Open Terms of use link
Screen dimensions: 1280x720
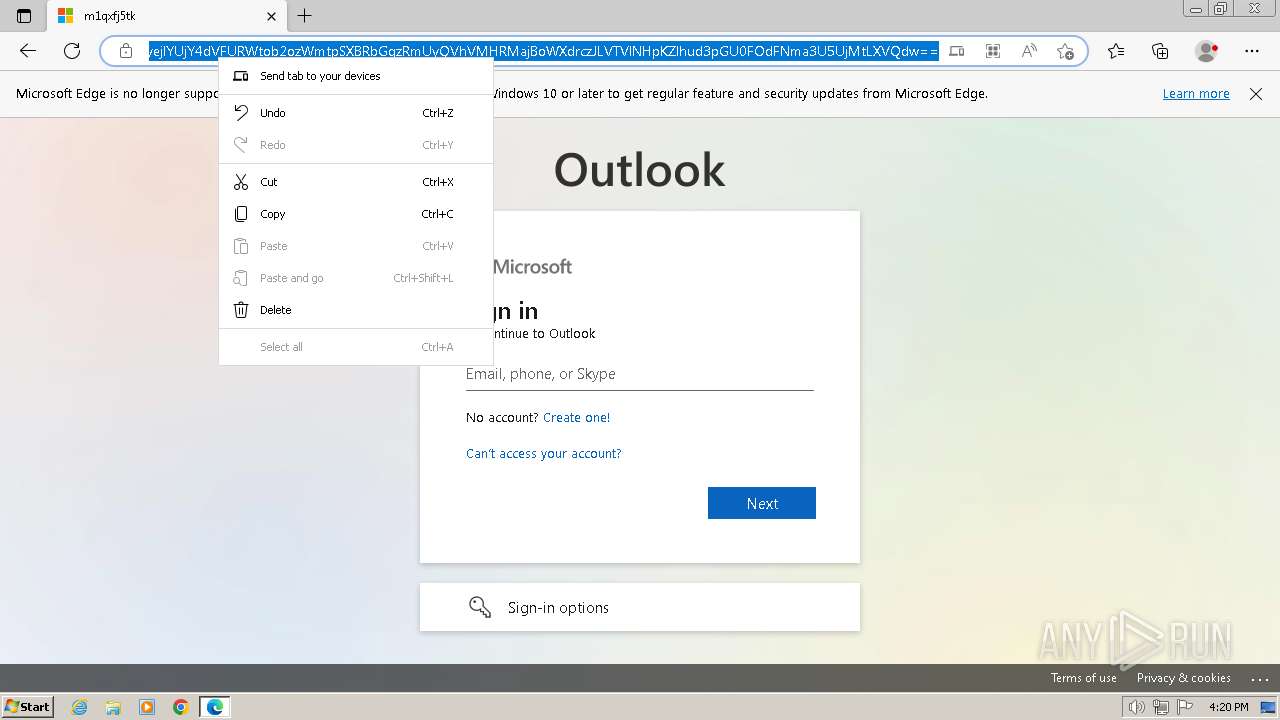click(x=1084, y=678)
